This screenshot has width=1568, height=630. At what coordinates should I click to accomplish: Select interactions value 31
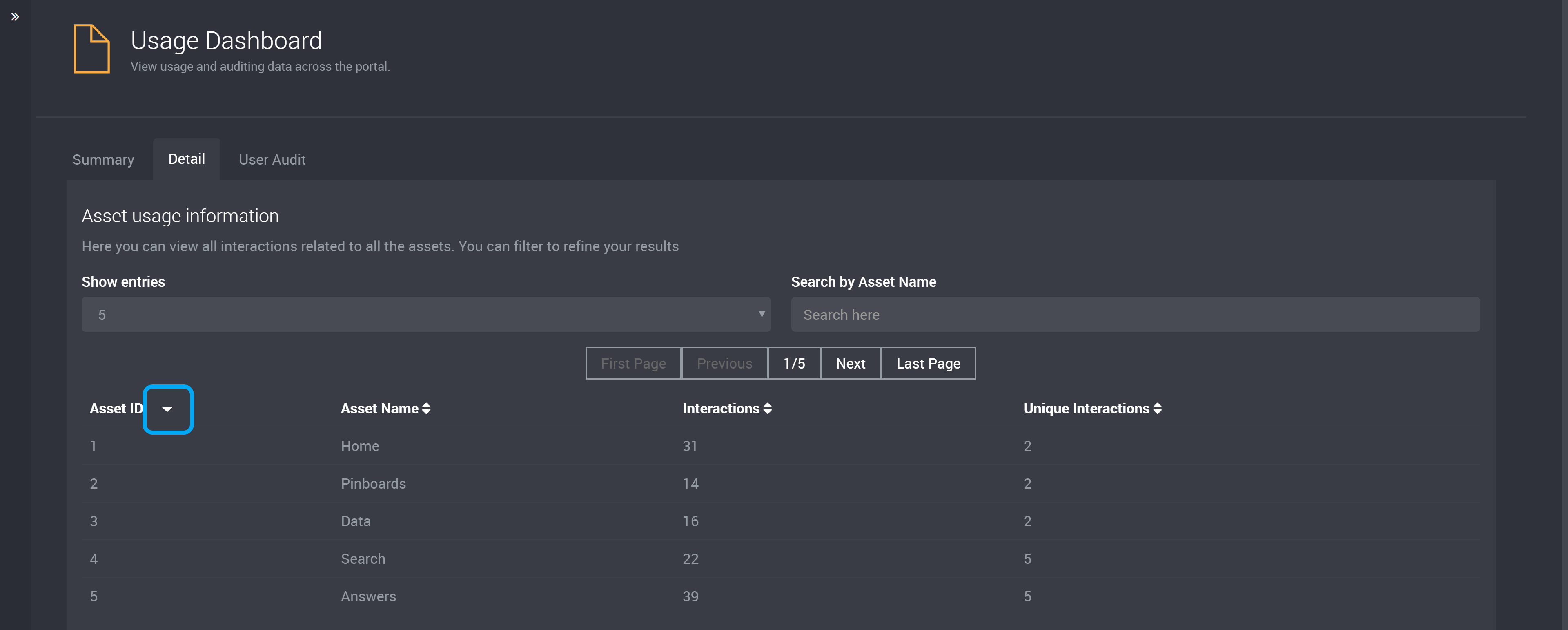[690, 446]
